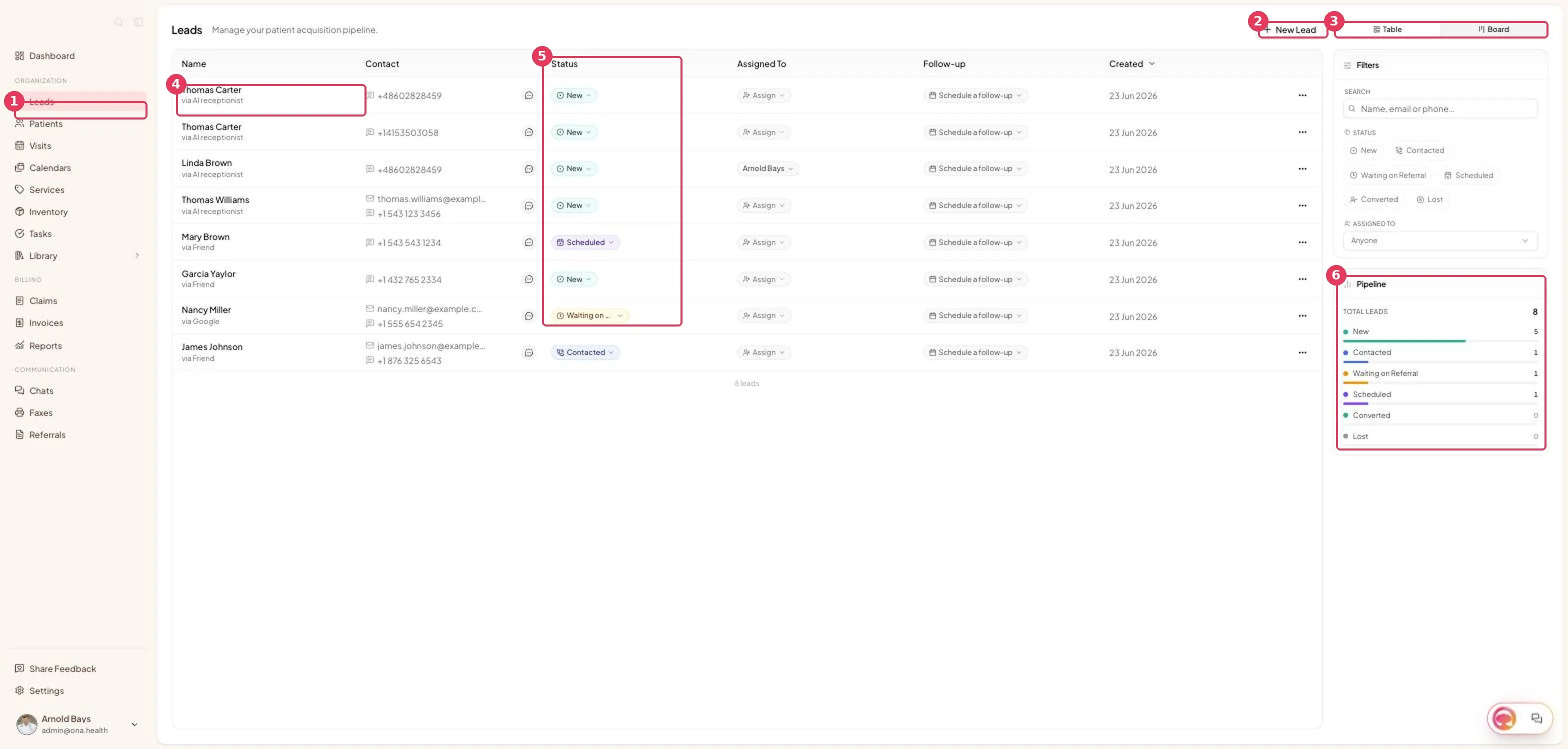The width and height of the screenshot is (1568, 749).
Task: Toggle the Scheduled status filter
Action: pos(1468,175)
